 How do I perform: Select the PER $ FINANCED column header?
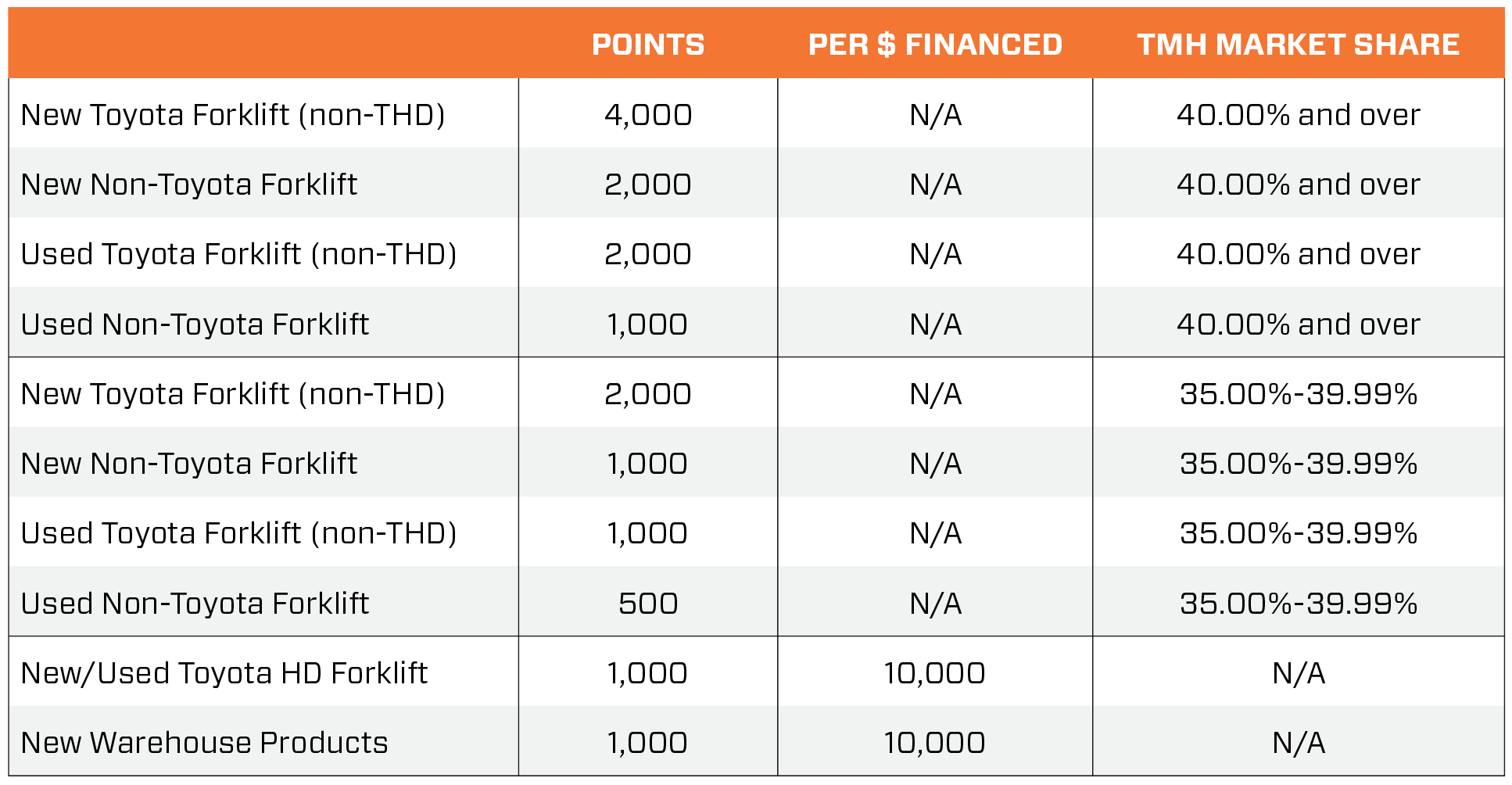coord(935,45)
